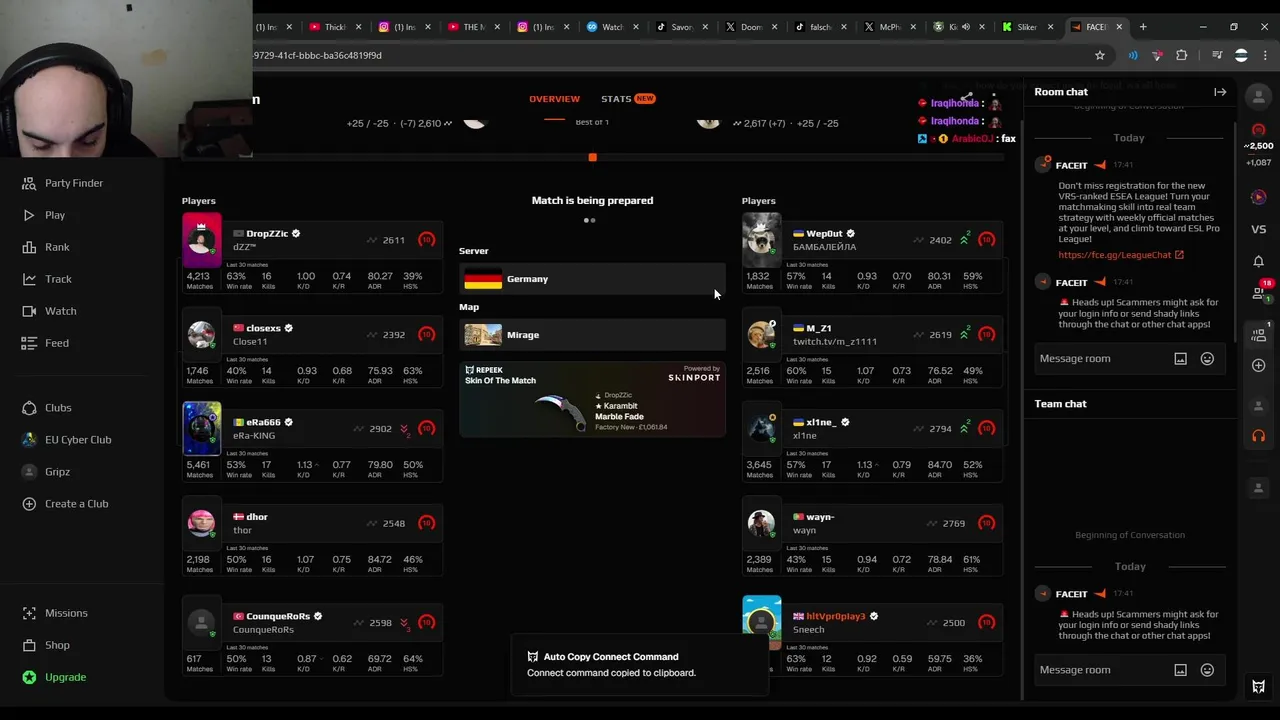This screenshot has width=1280, height=720.
Task: Open a new browser tab
Action: point(1143,27)
